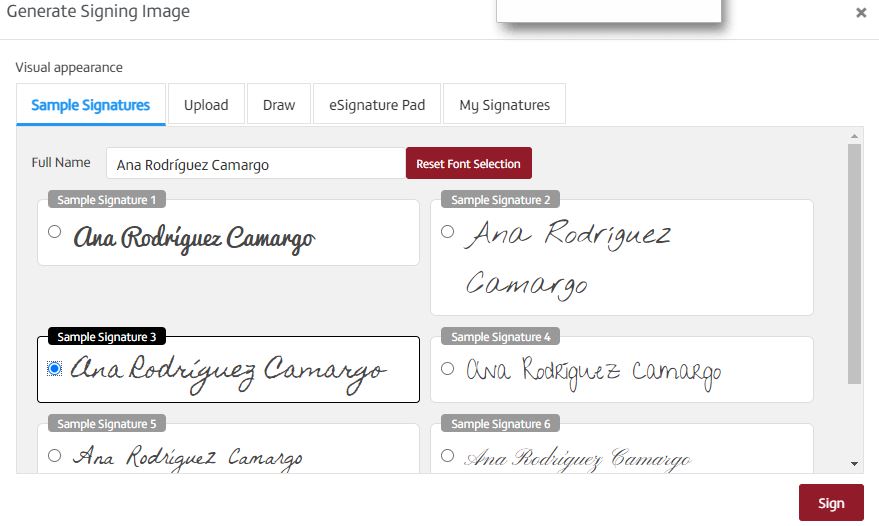Click the Full Name text field

255,164
